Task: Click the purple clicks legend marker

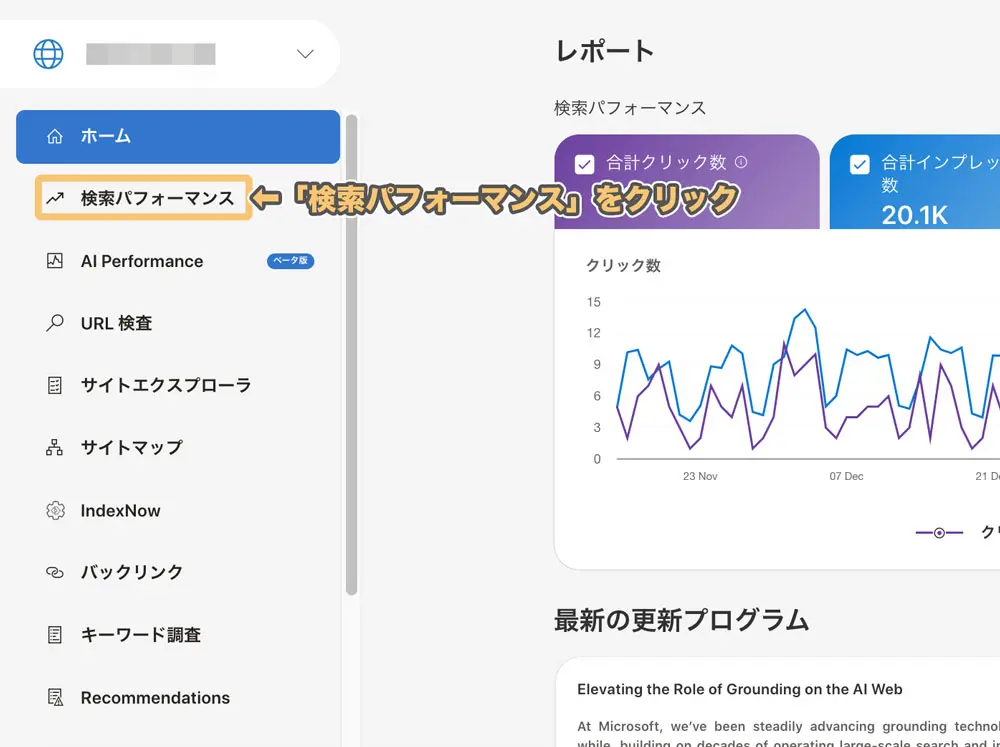Action: (939, 533)
